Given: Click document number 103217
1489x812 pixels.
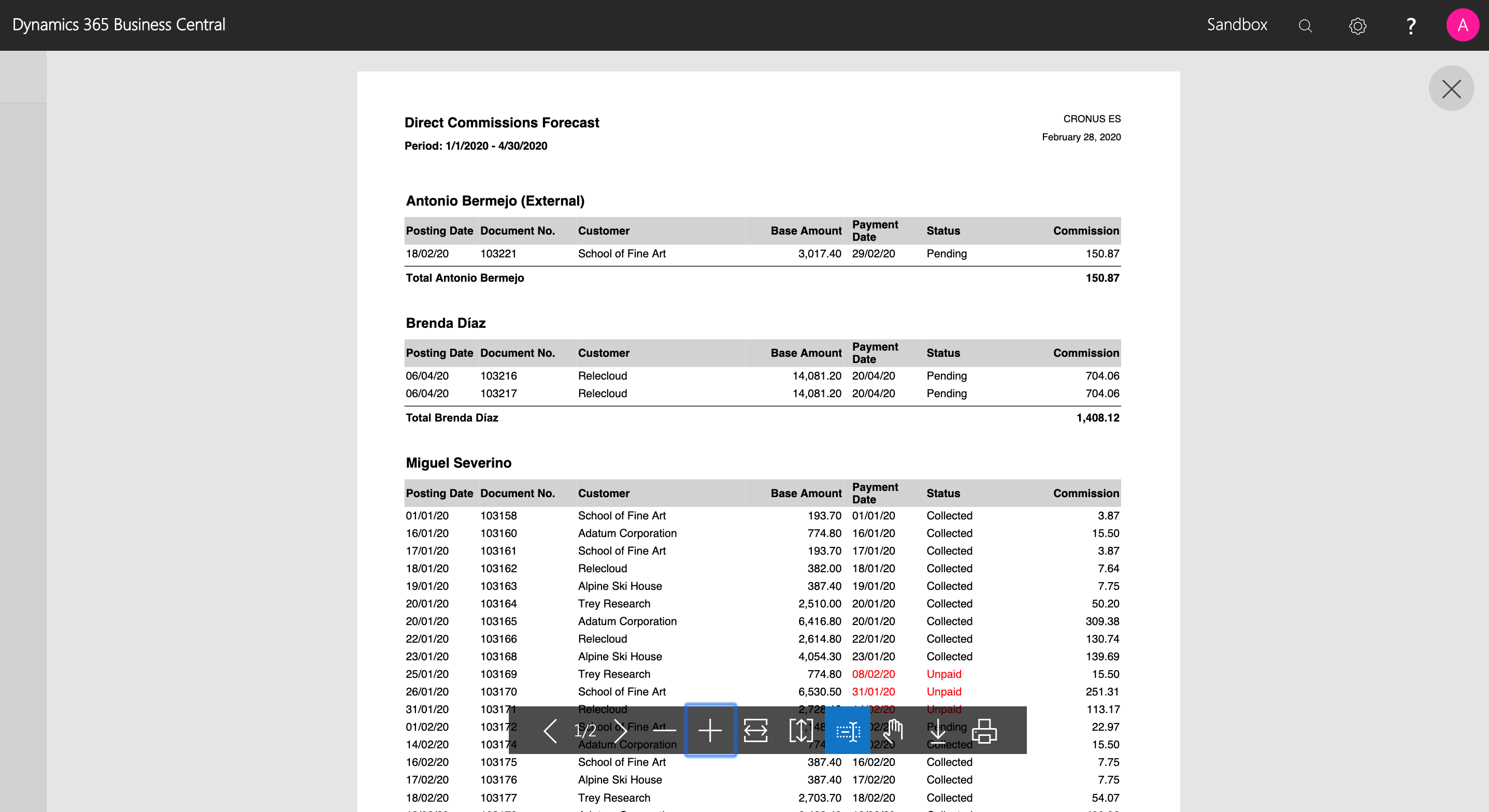Looking at the screenshot, I should click(x=498, y=393).
